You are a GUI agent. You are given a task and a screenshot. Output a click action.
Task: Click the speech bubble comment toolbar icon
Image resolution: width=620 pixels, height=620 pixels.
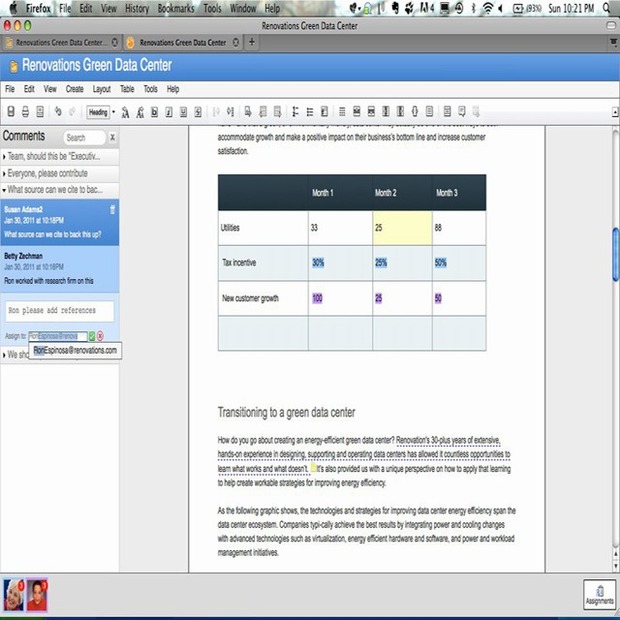461,112
